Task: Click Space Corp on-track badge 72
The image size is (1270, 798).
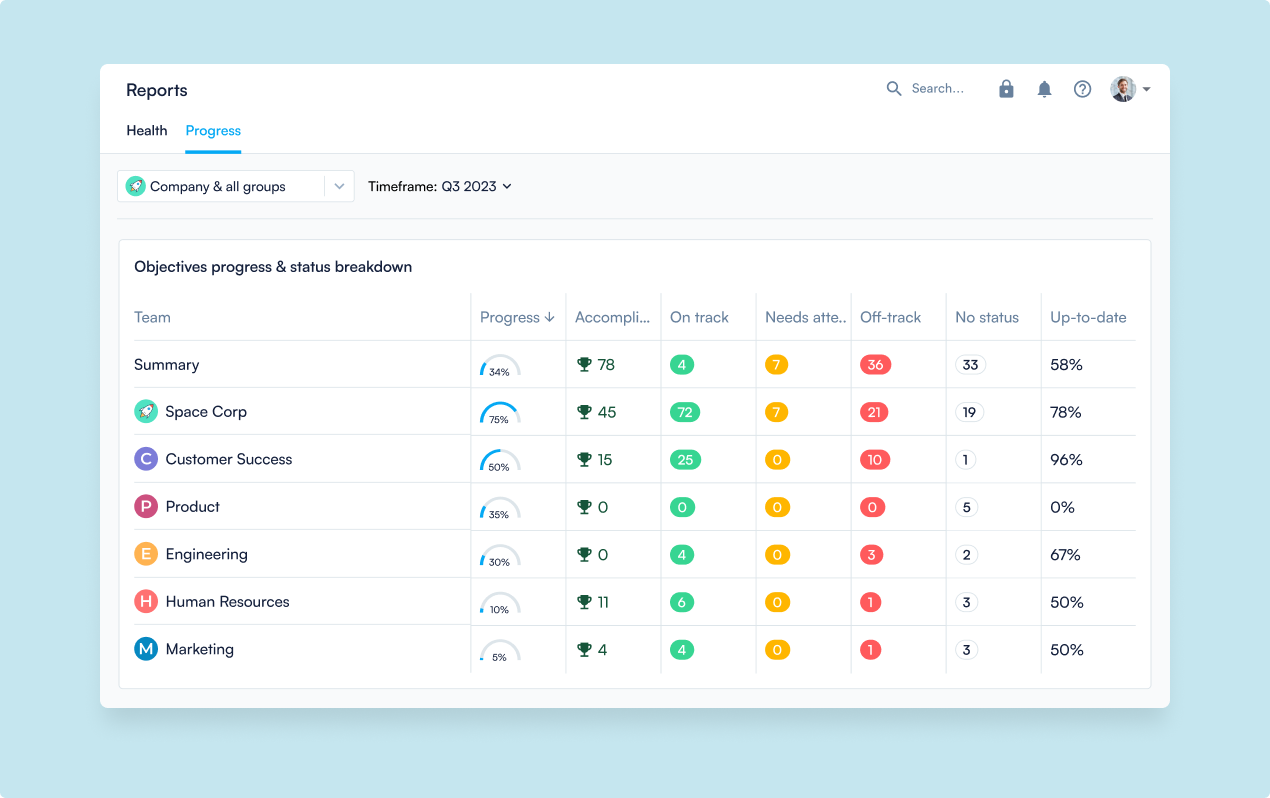Action: pos(685,412)
